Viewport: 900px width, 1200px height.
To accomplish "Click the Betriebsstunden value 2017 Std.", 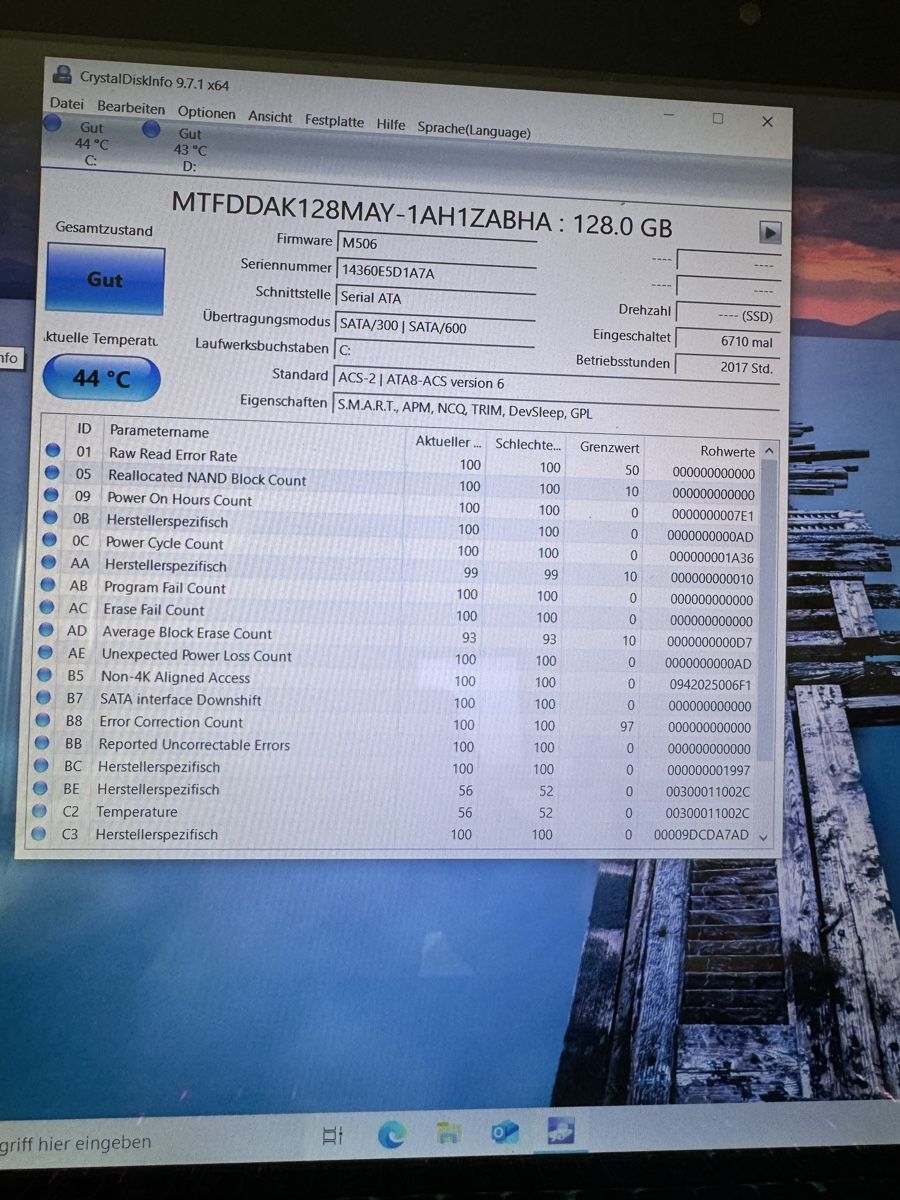I will [727, 367].
